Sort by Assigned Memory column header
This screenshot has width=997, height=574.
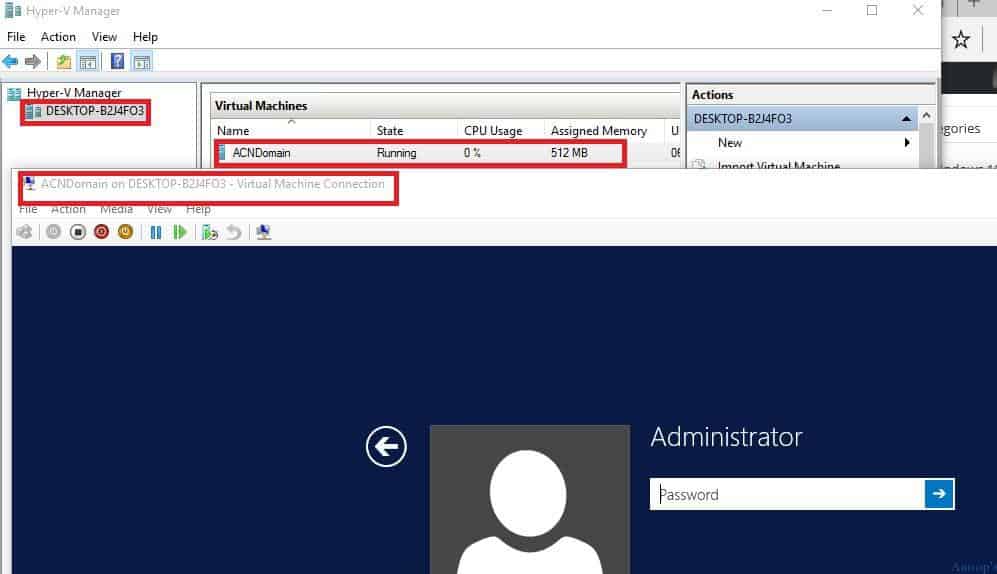[598, 130]
